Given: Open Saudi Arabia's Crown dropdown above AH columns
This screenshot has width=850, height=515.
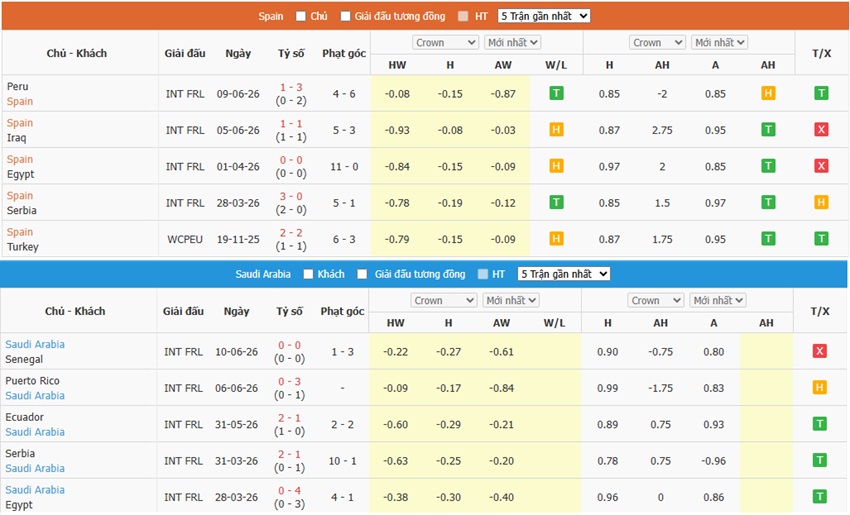Looking at the screenshot, I should [x=656, y=300].
